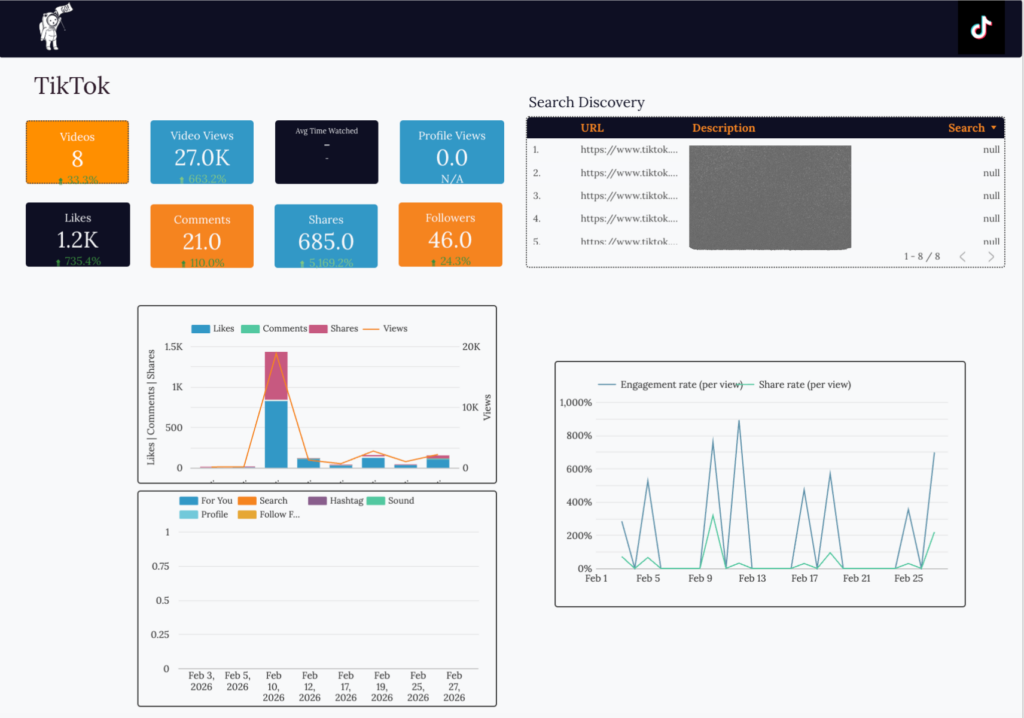Viewport: 1024px width, 718px height.
Task: Open the first TikTok URL in table
Action: coord(628,150)
